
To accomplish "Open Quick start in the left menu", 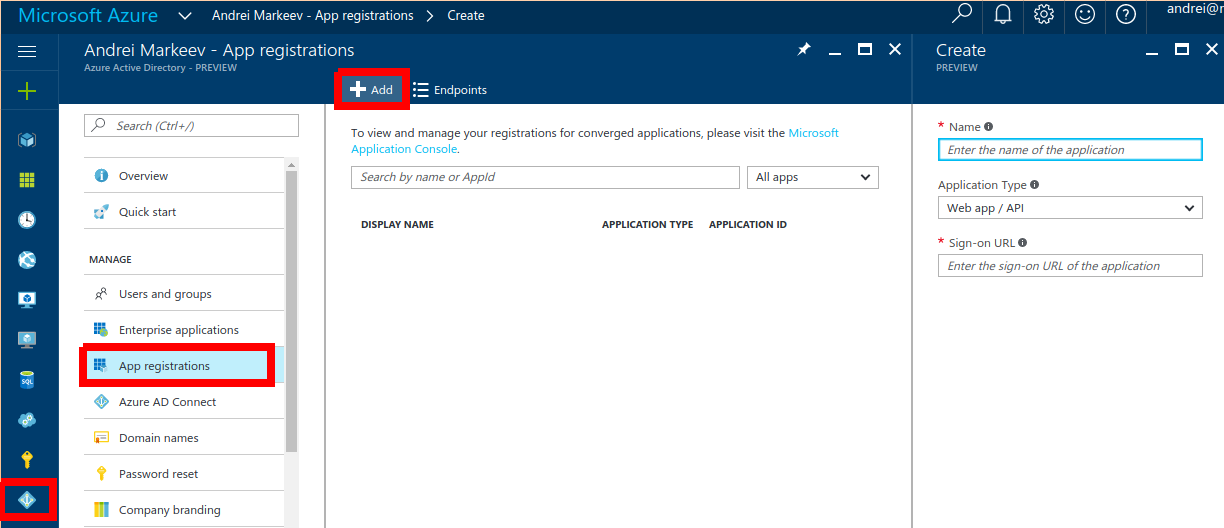I will pos(184,212).
